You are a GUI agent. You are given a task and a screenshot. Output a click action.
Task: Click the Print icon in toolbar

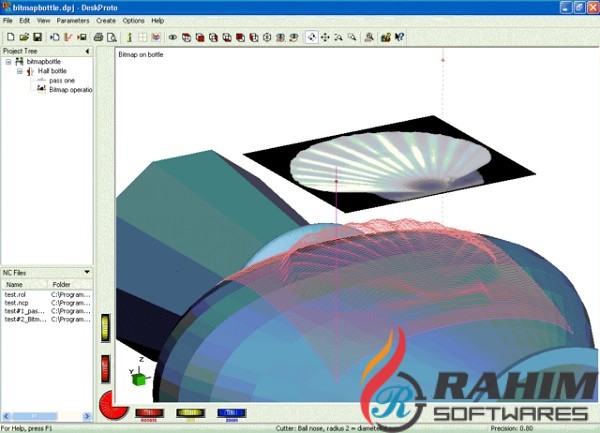[x=98, y=37]
